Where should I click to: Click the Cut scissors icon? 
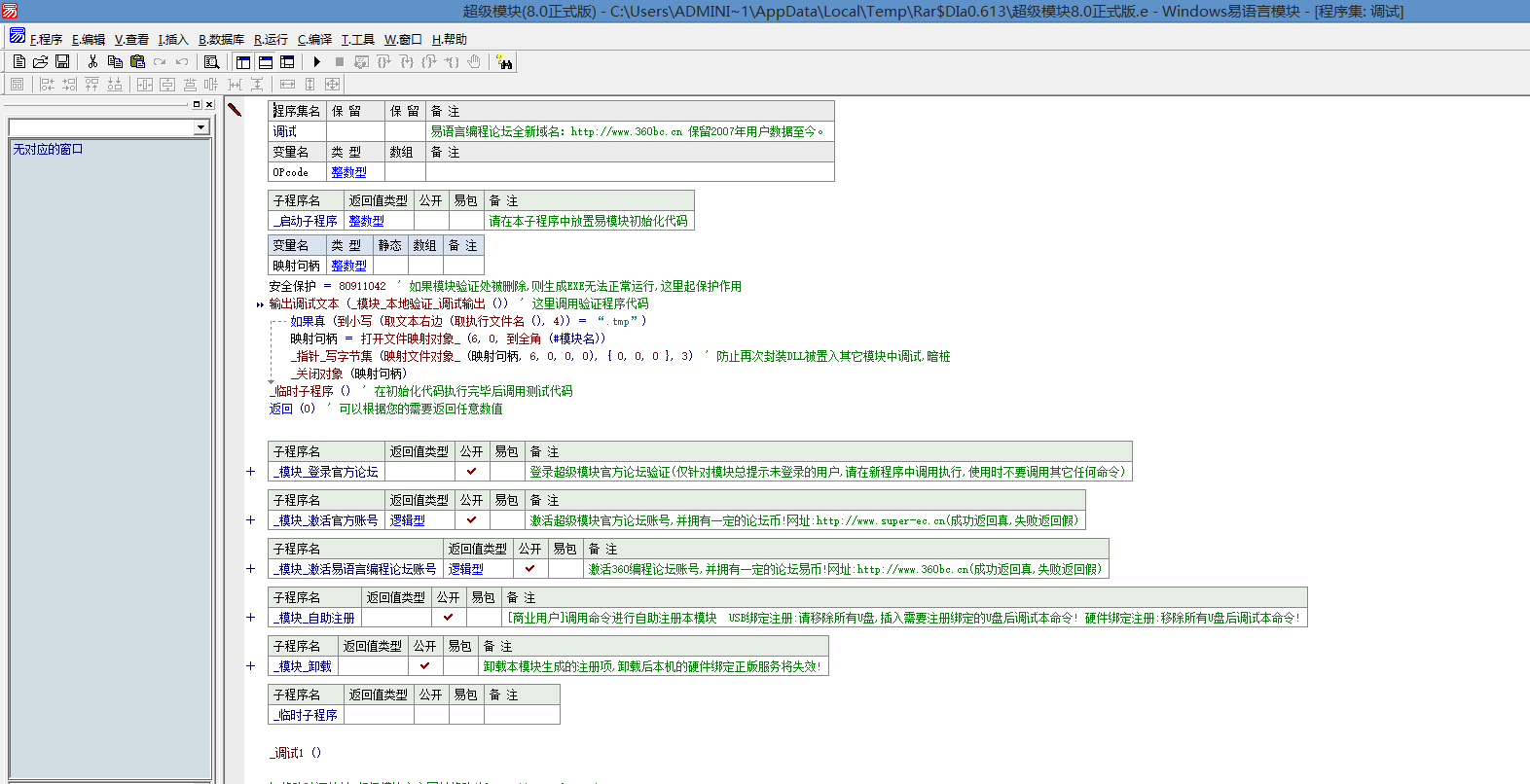pos(92,61)
